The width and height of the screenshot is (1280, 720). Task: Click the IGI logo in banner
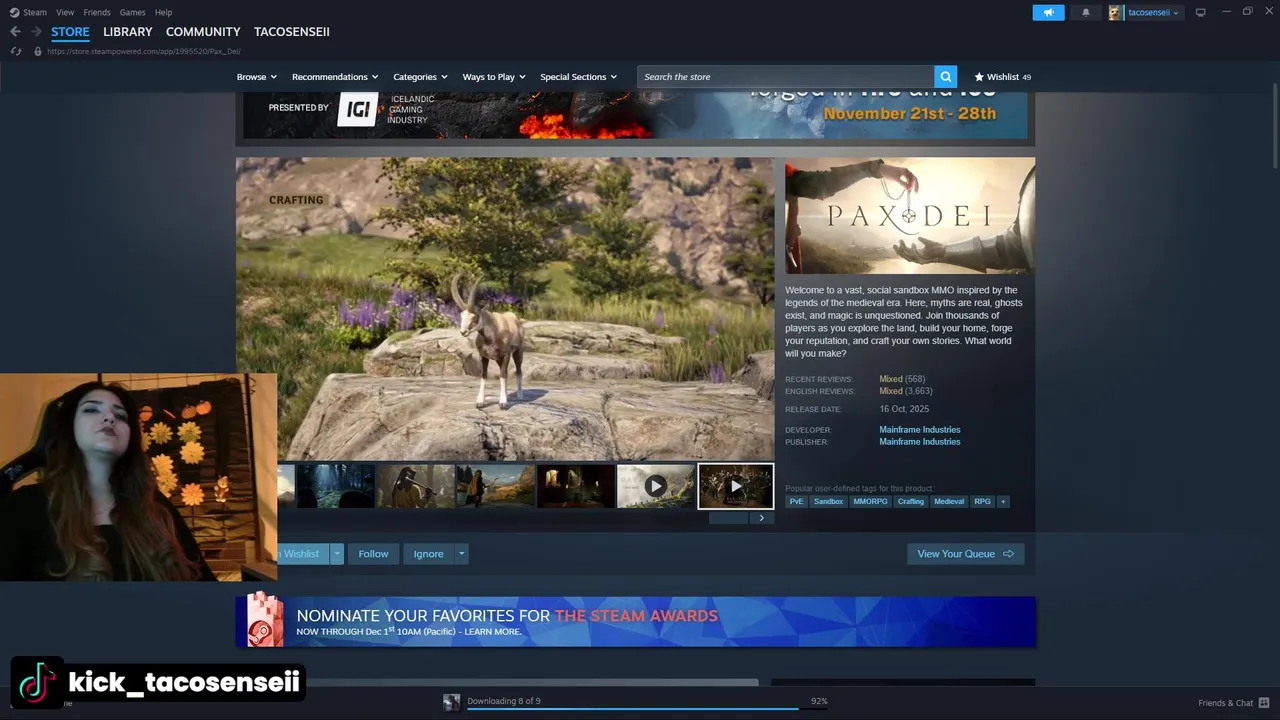point(358,108)
